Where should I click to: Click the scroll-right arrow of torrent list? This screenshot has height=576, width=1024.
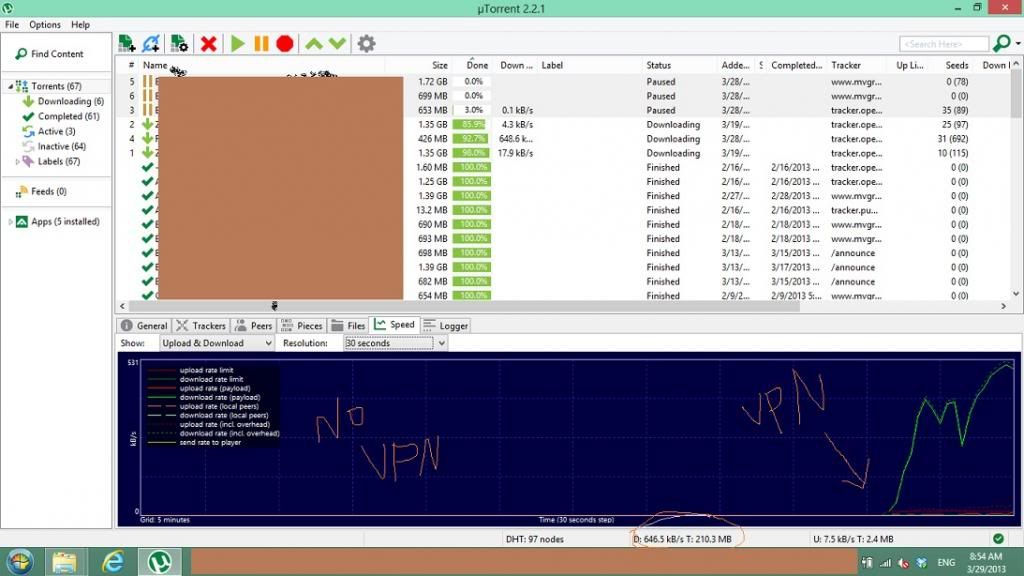(1004, 306)
